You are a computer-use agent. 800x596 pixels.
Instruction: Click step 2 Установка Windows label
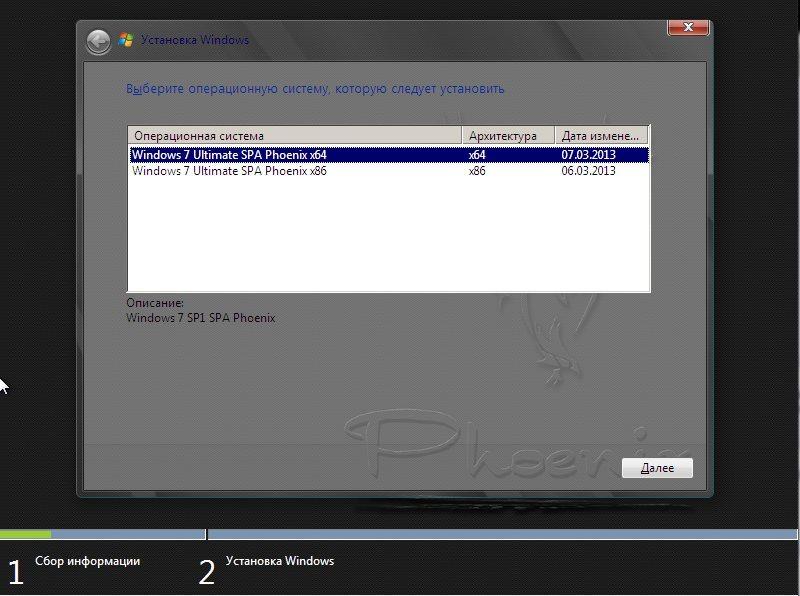280,562
